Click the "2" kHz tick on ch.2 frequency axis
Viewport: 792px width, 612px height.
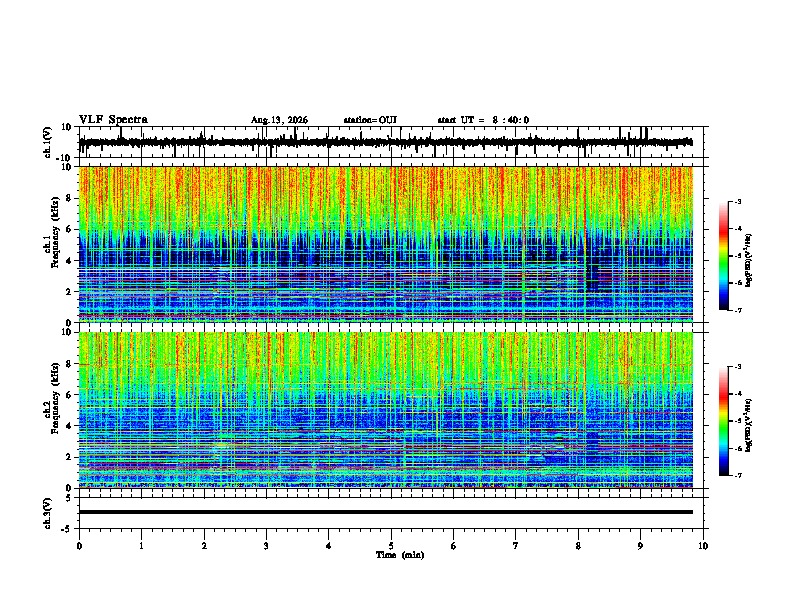click(x=70, y=457)
